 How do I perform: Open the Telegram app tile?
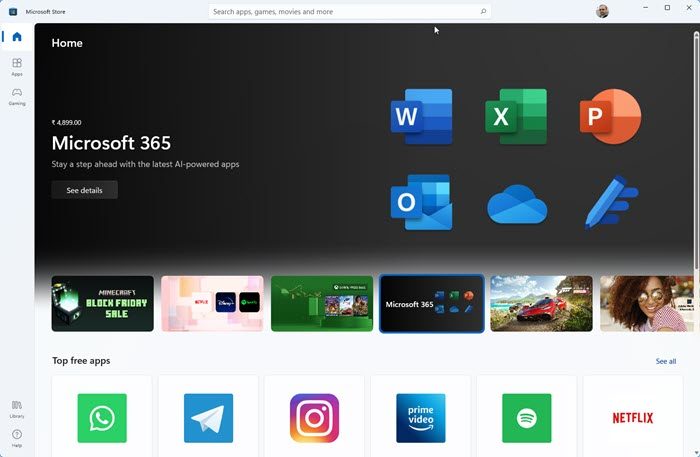[x=208, y=416]
